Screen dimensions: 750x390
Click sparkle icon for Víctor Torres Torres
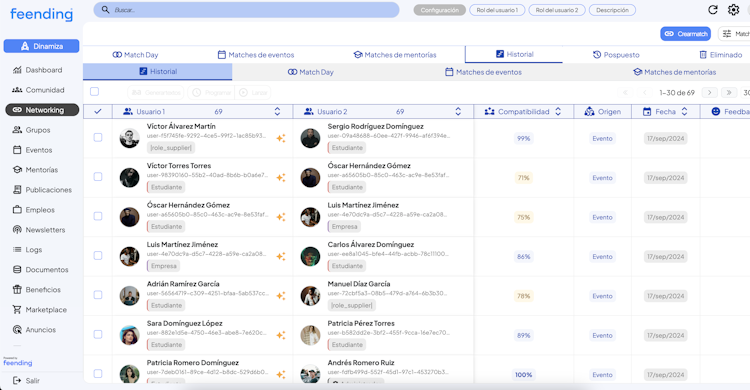(281, 178)
